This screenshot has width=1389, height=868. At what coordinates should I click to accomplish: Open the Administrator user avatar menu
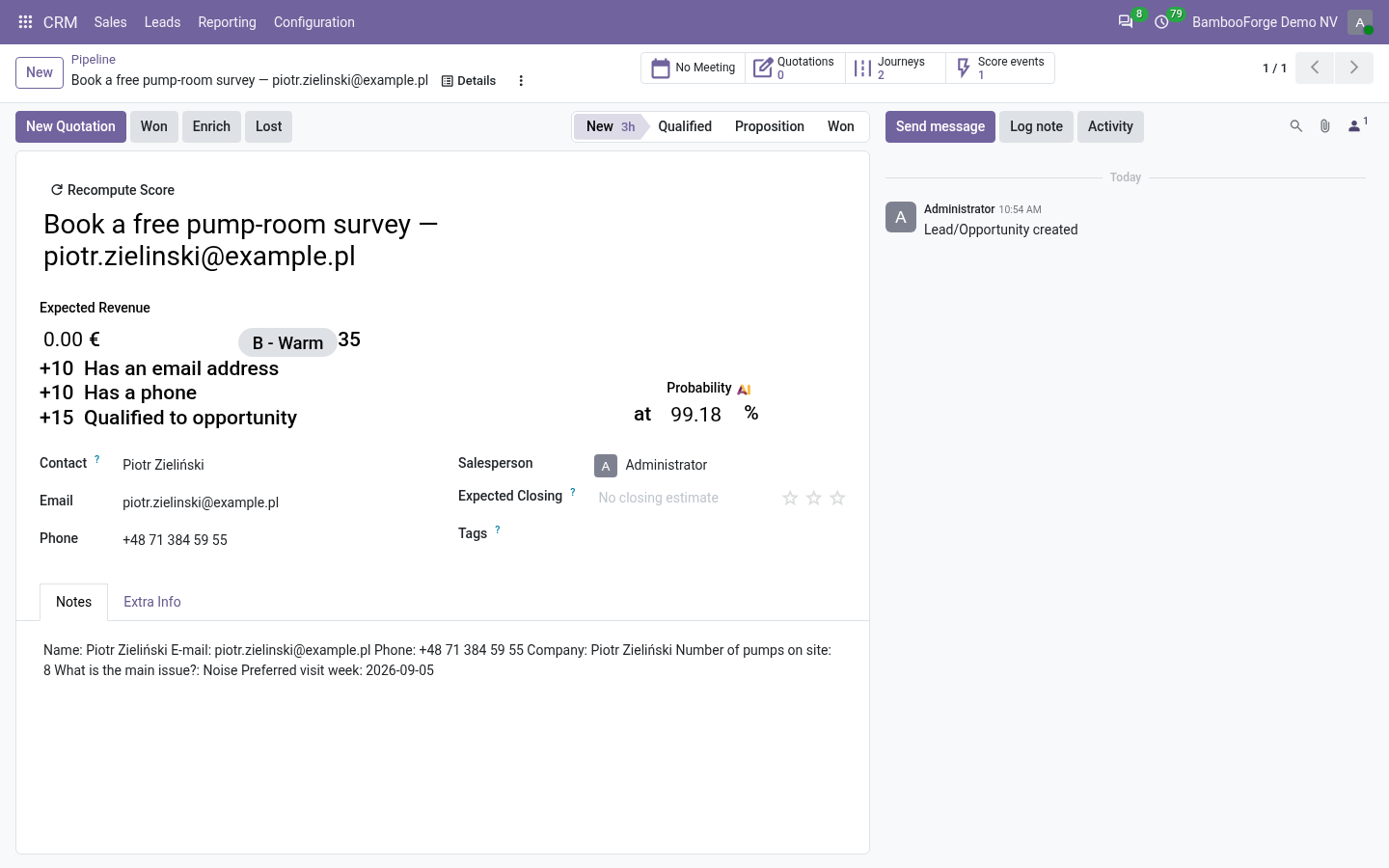coord(1360,22)
